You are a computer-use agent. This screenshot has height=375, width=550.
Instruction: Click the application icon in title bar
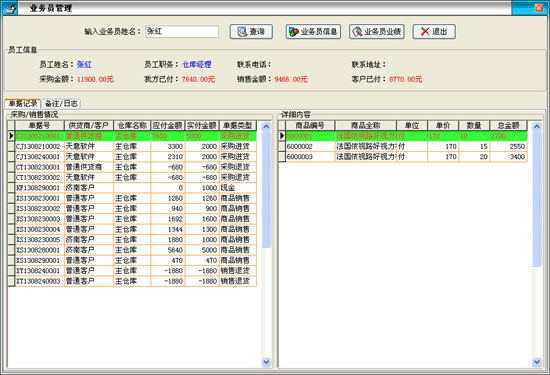point(9,8)
